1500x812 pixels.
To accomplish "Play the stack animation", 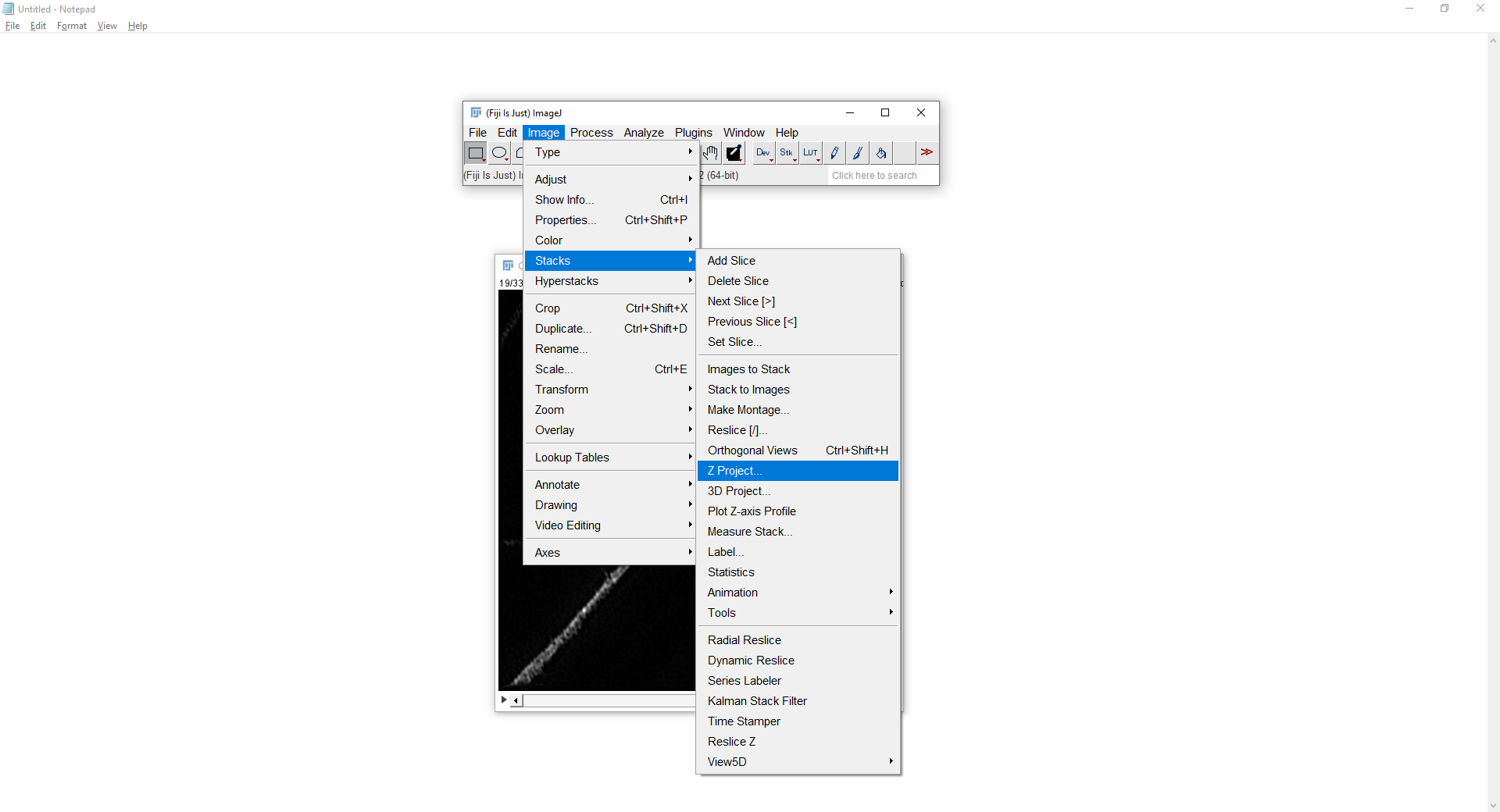I will [x=504, y=700].
